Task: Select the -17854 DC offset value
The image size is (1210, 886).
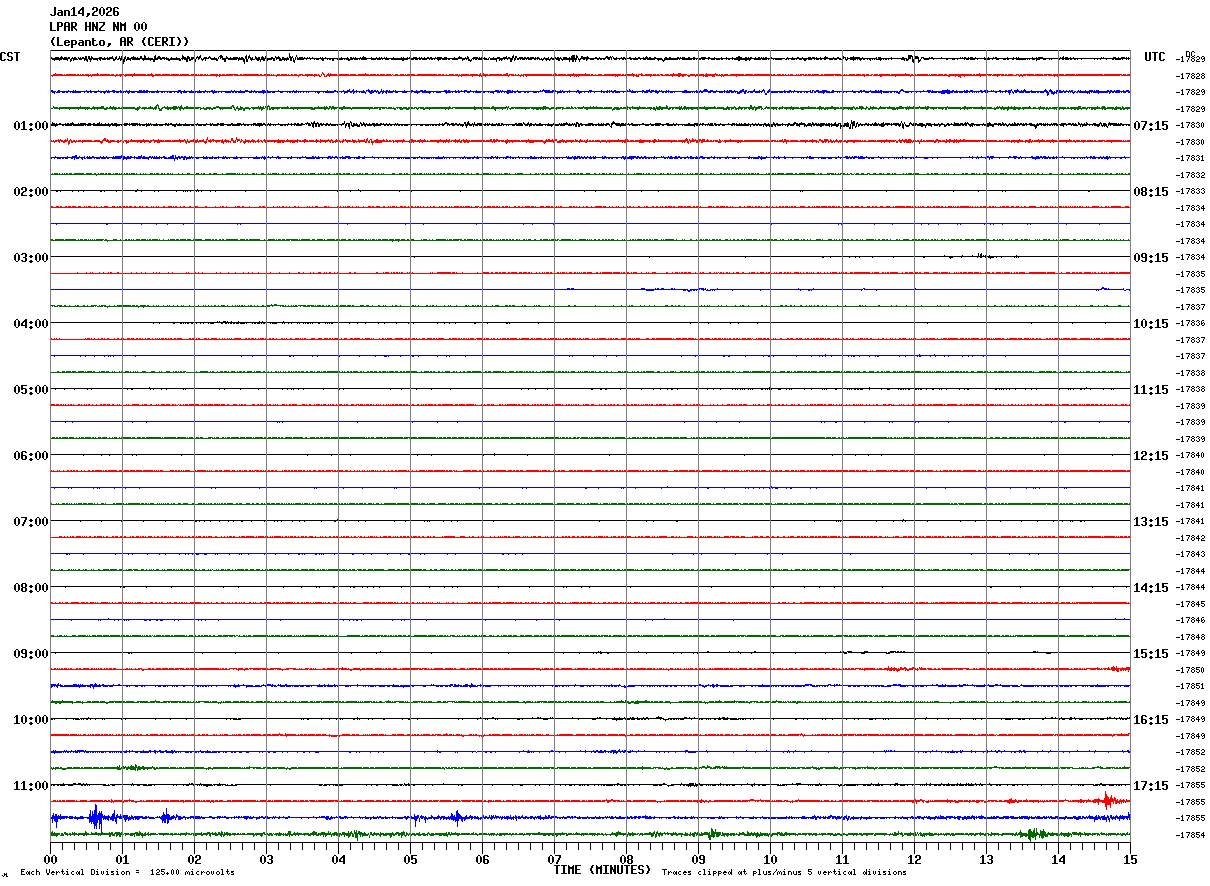Action: [x=1190, y=835]
